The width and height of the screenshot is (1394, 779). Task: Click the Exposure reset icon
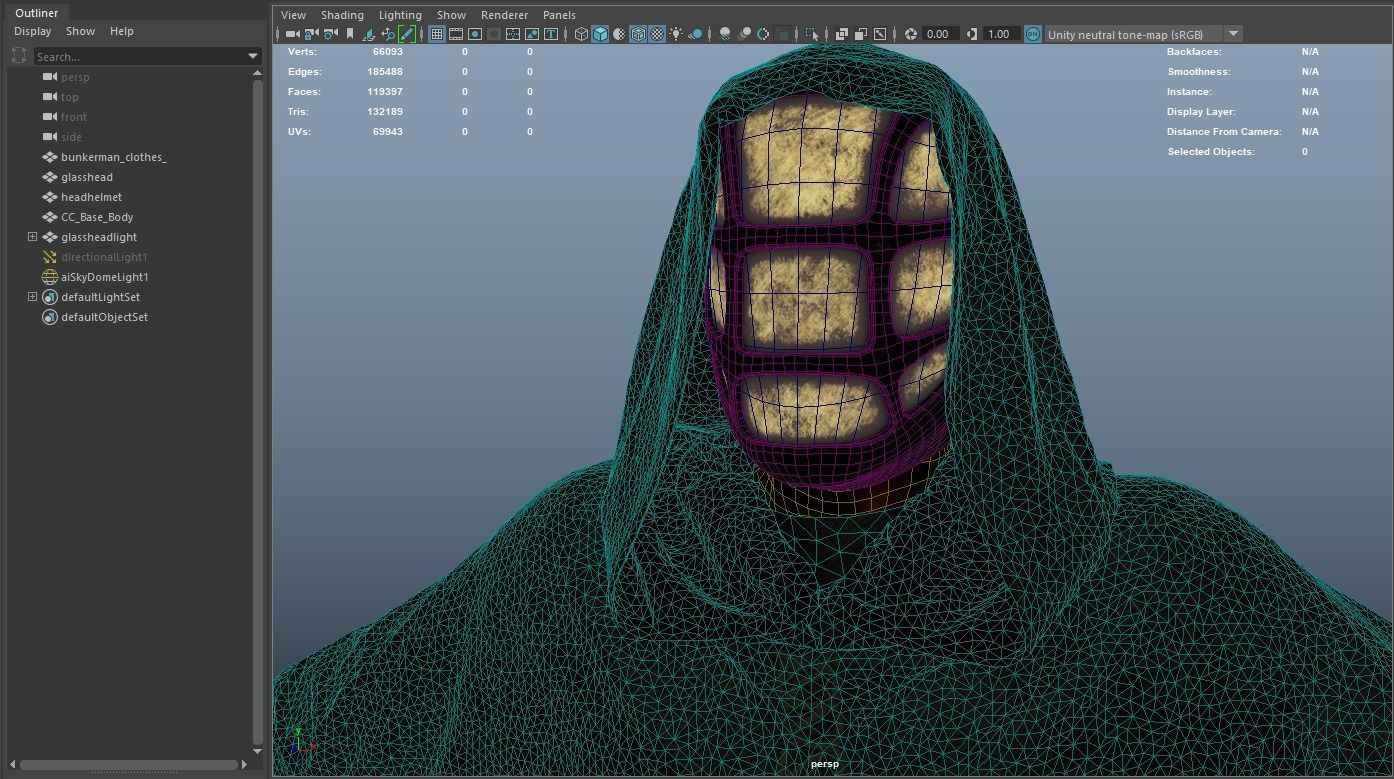(x=911, y=34)
